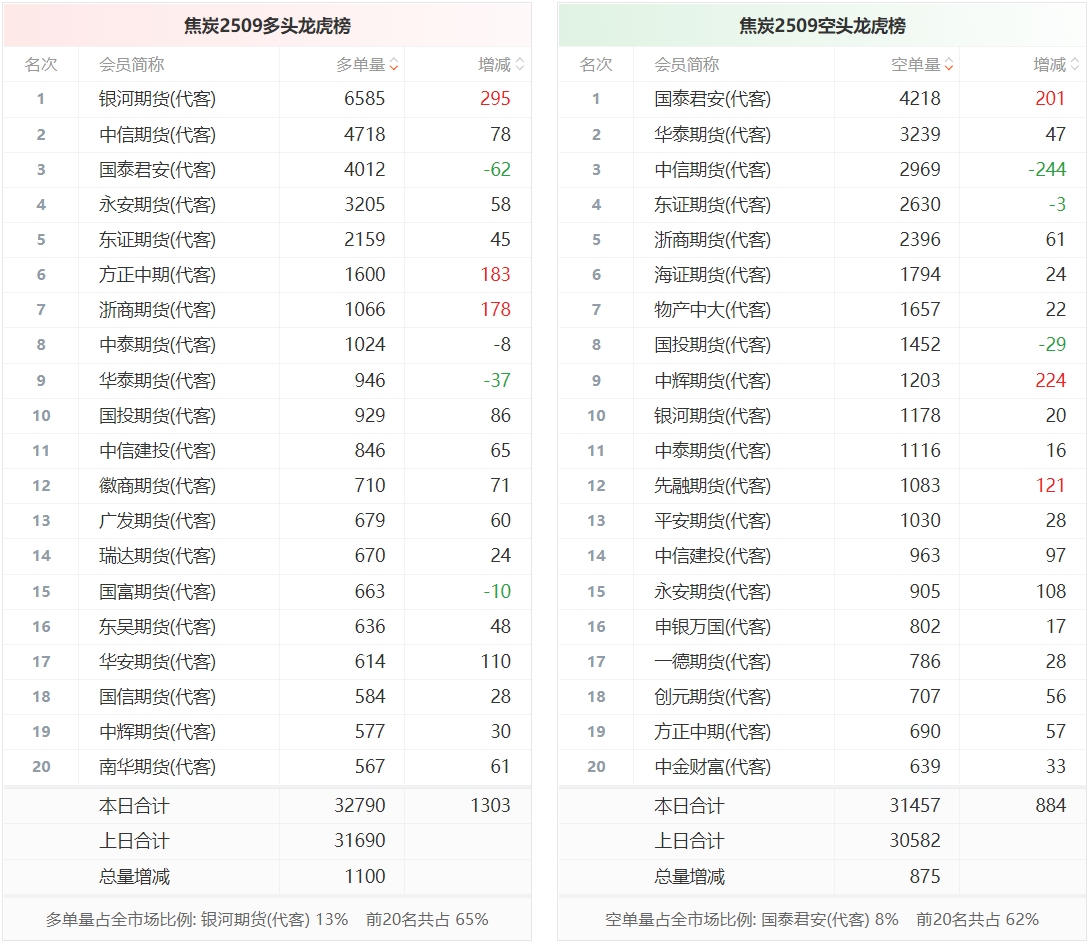The width and height of the screenshot is (1091, 946).
Task: Click green change value -62
Action: click(497, 169)
